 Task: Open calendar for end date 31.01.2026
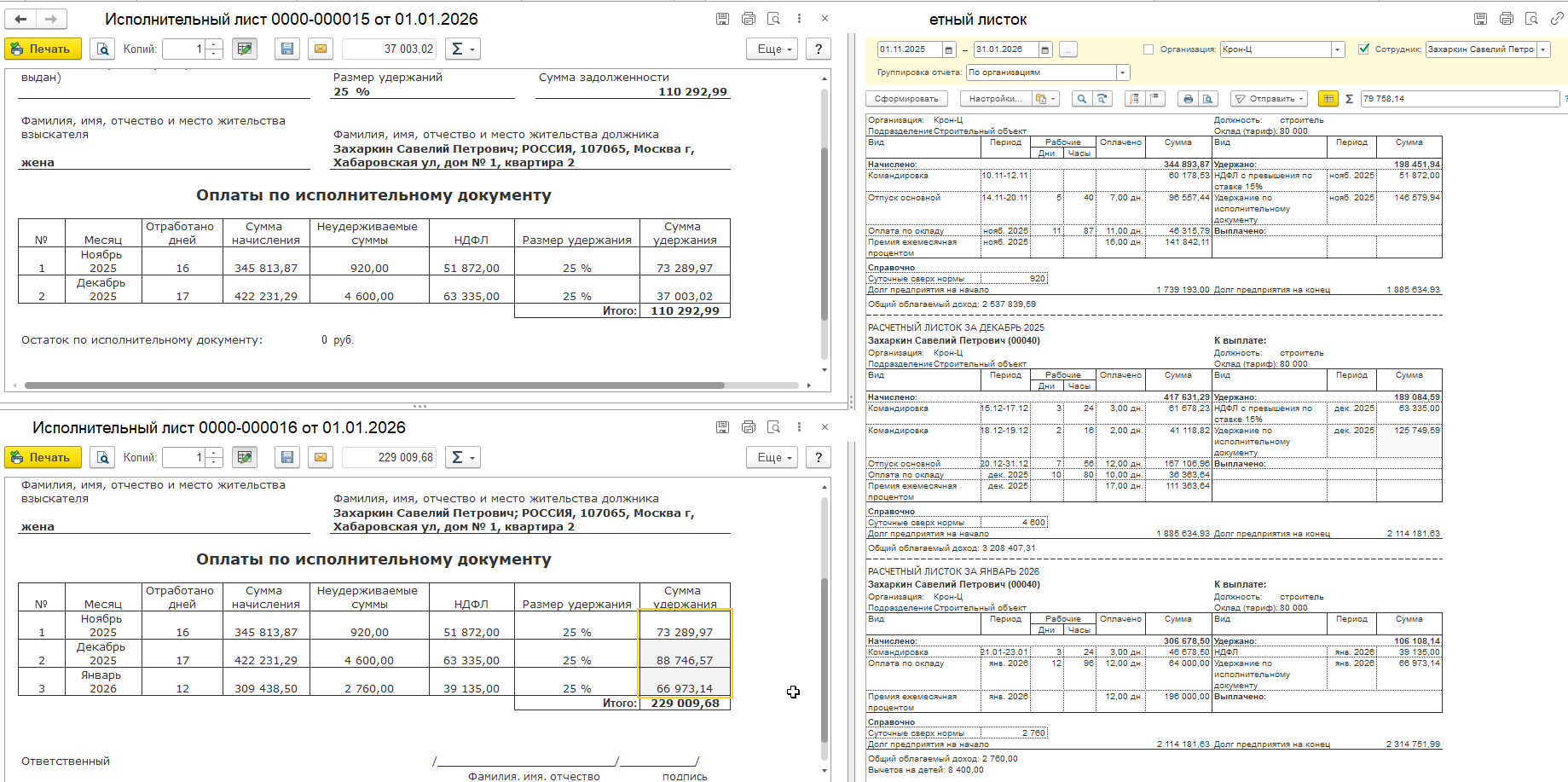click(x=1045, y=49)
